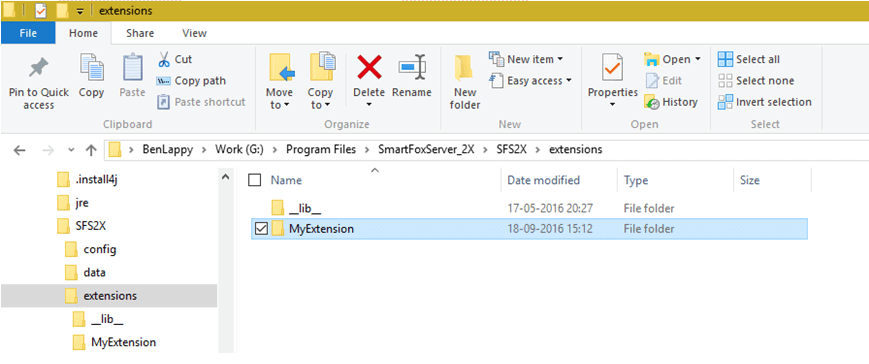Click Paste shortcut in the ribbon

[201, 102]
